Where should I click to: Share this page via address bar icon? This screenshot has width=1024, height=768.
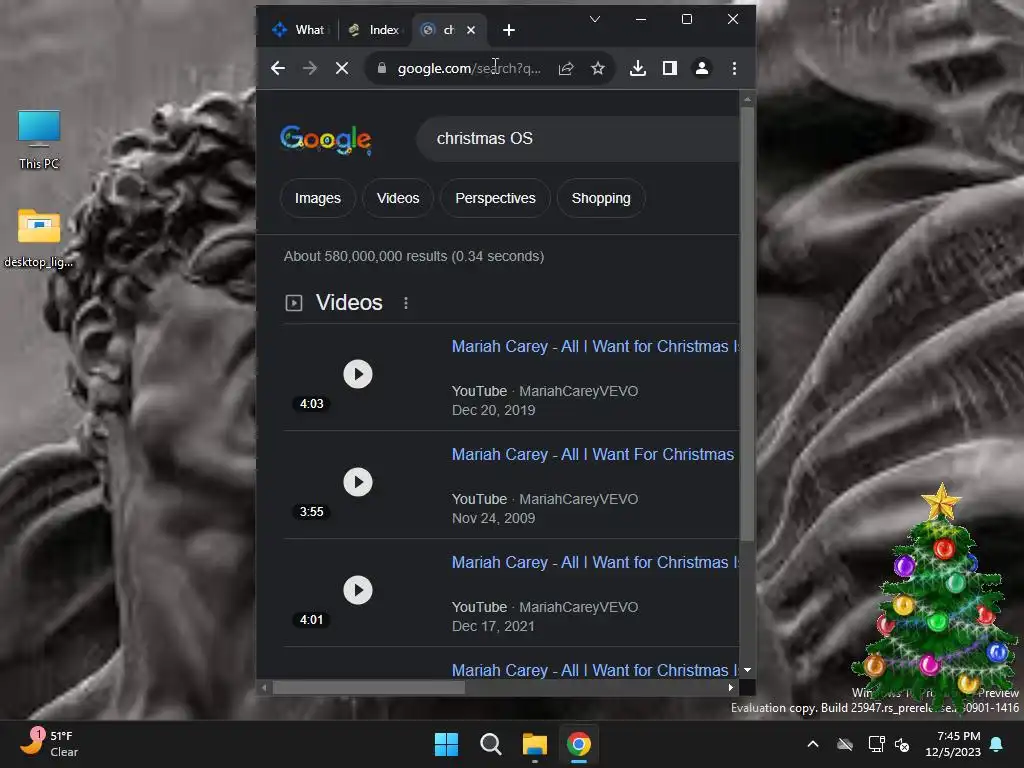click(566, 68)
